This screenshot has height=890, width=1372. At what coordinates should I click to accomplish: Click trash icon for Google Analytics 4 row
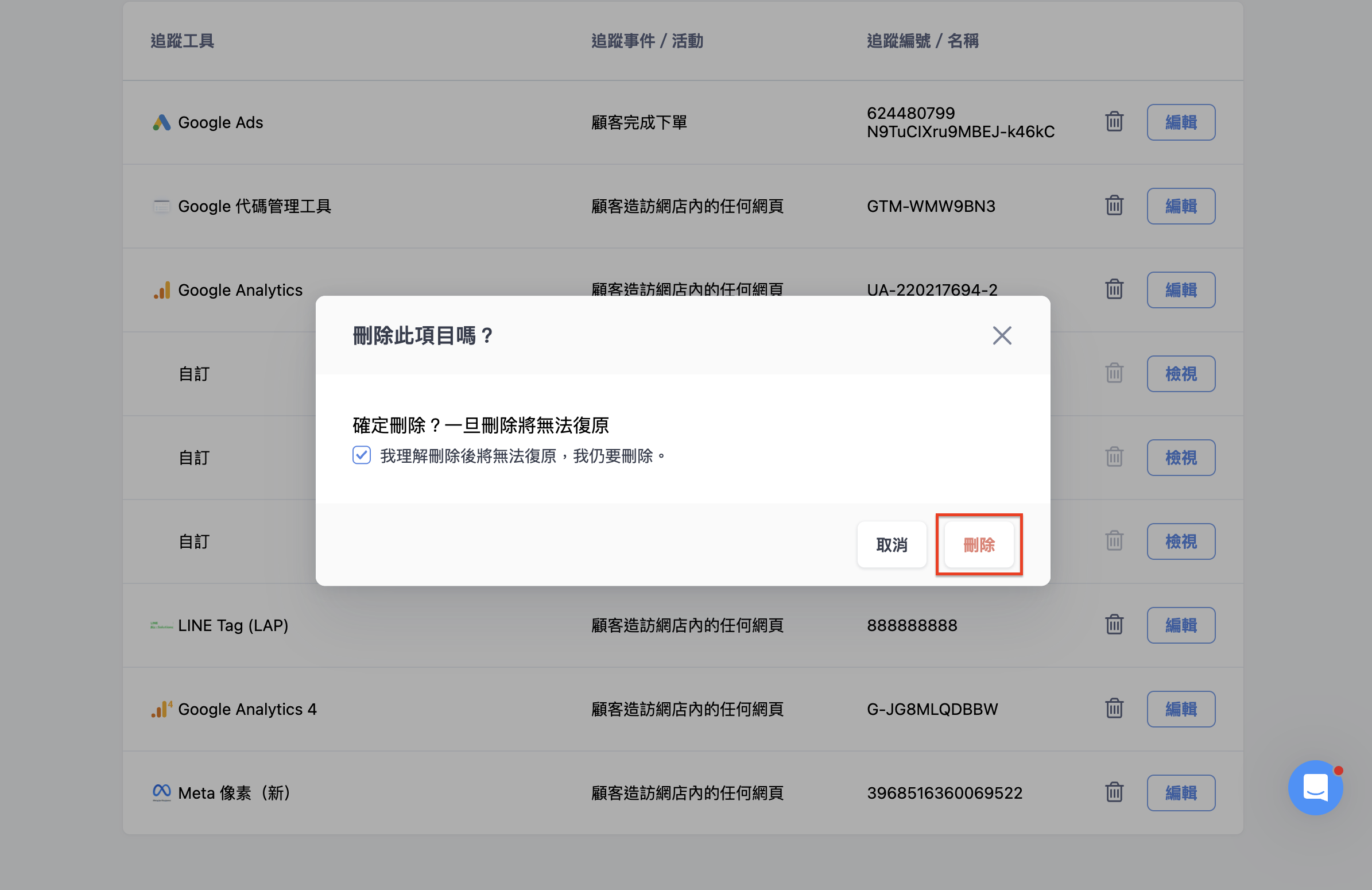tap(1114, 708)
